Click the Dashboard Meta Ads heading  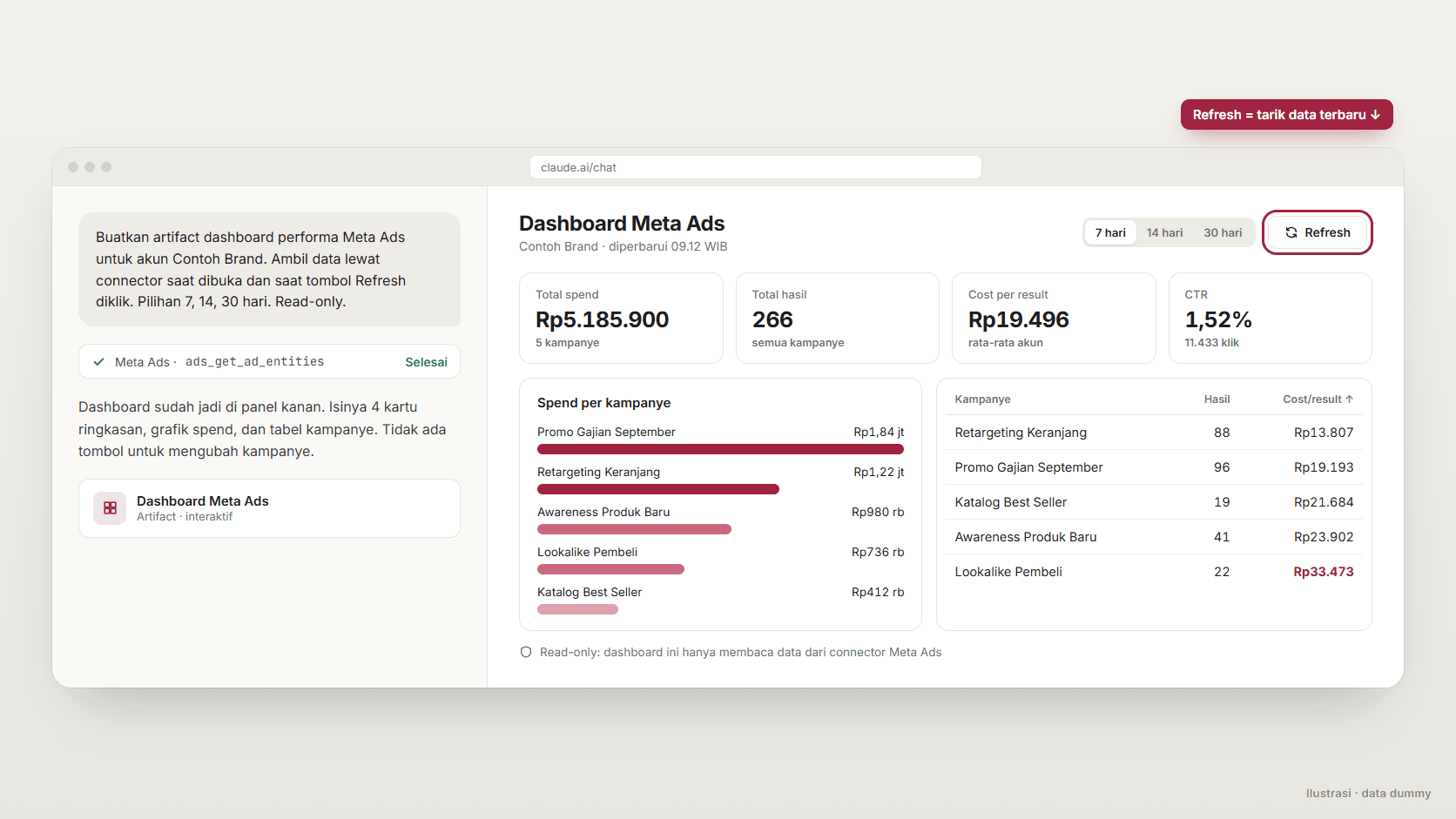click(622, 224)
